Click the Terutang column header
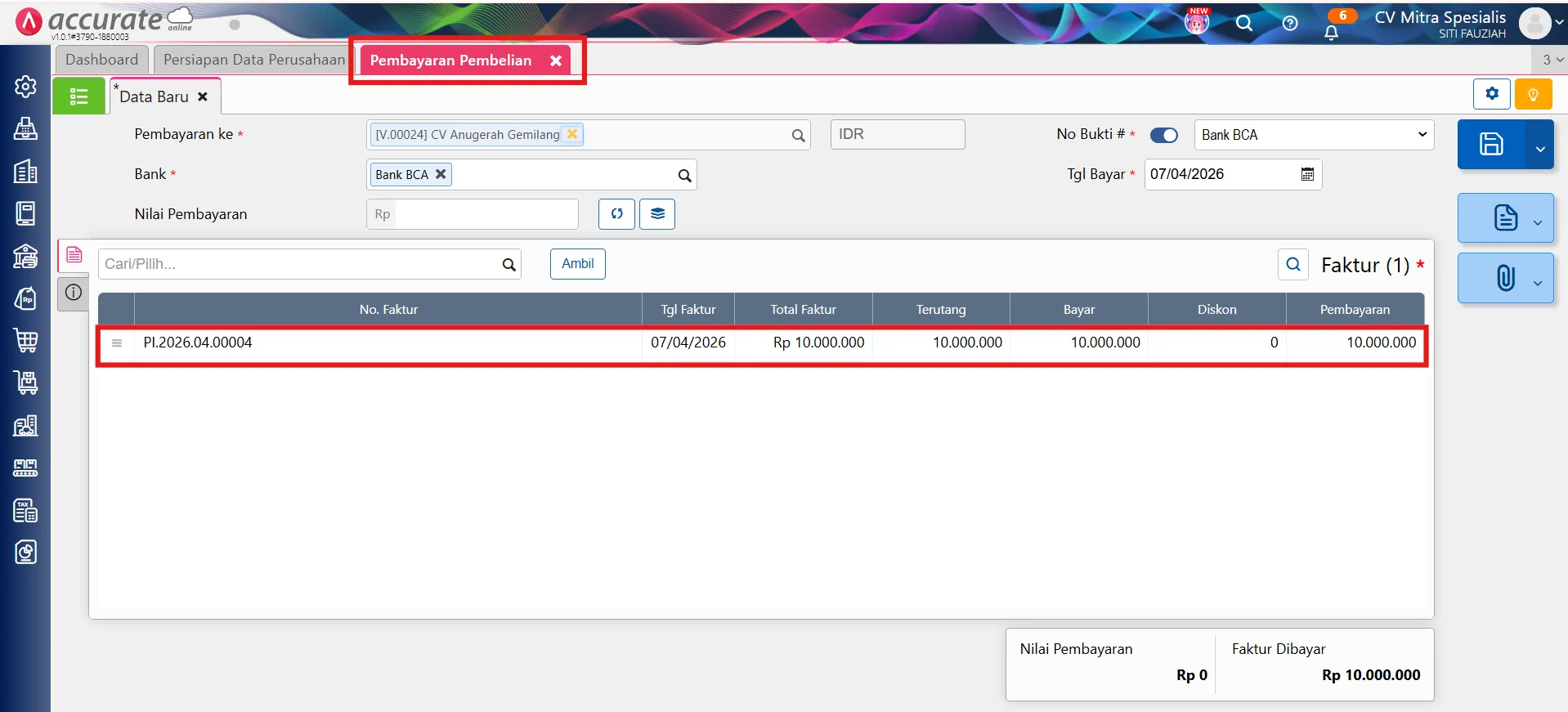This screenshot has height=712, width=1568. point(941,310)
